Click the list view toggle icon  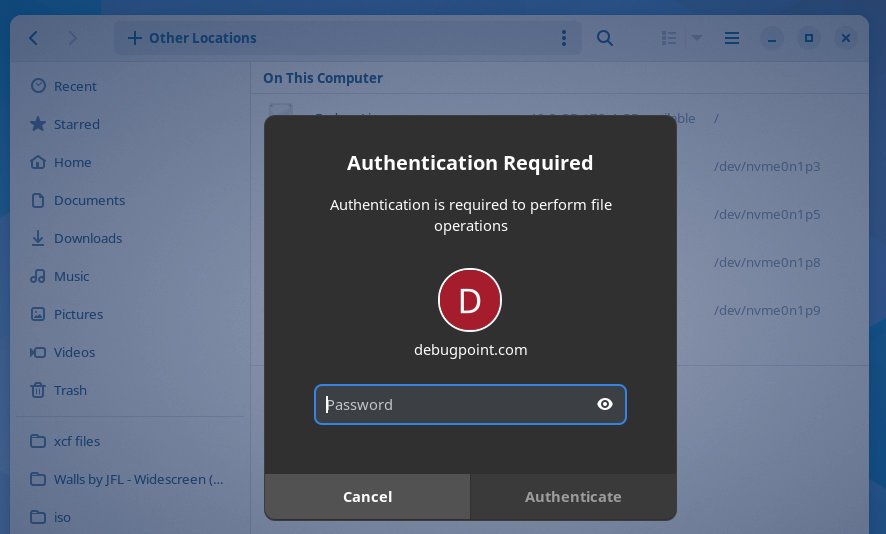click(x=670, y=38)
